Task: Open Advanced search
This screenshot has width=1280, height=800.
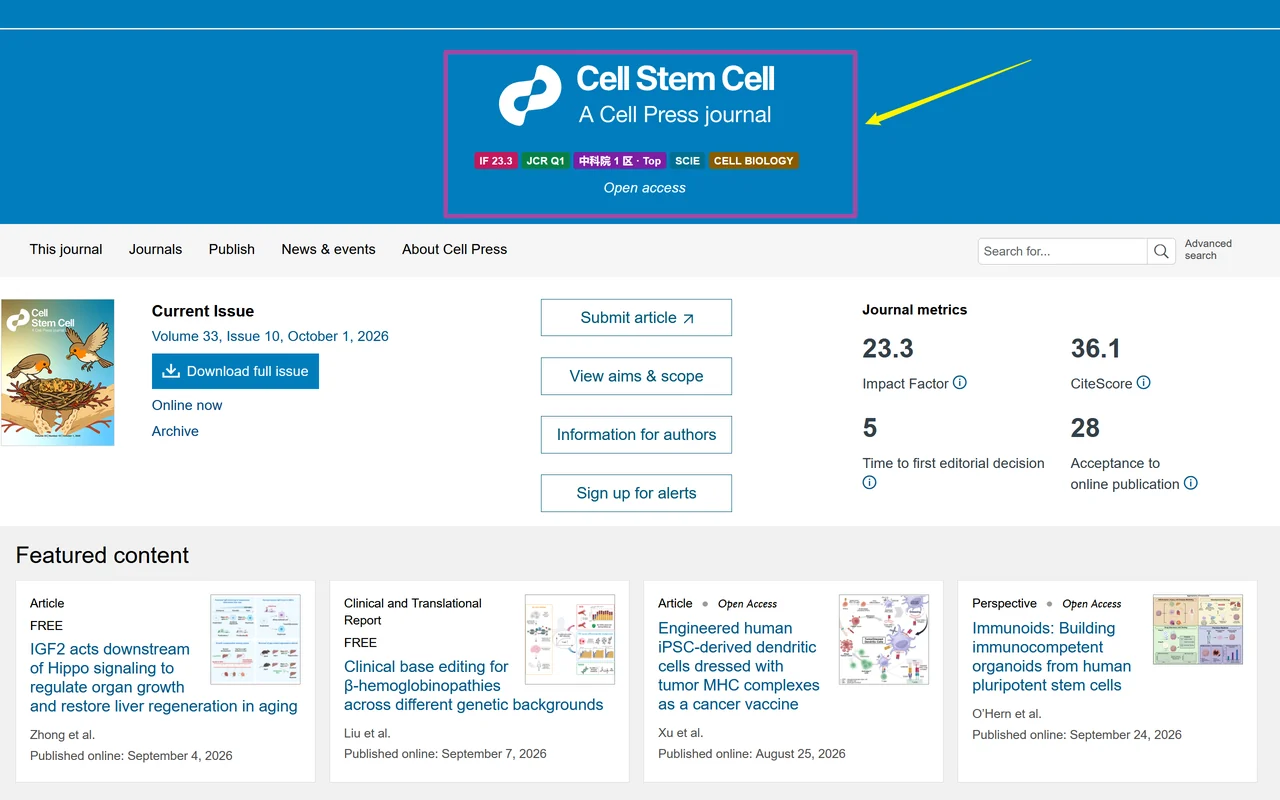Action: pos(1208,250)
